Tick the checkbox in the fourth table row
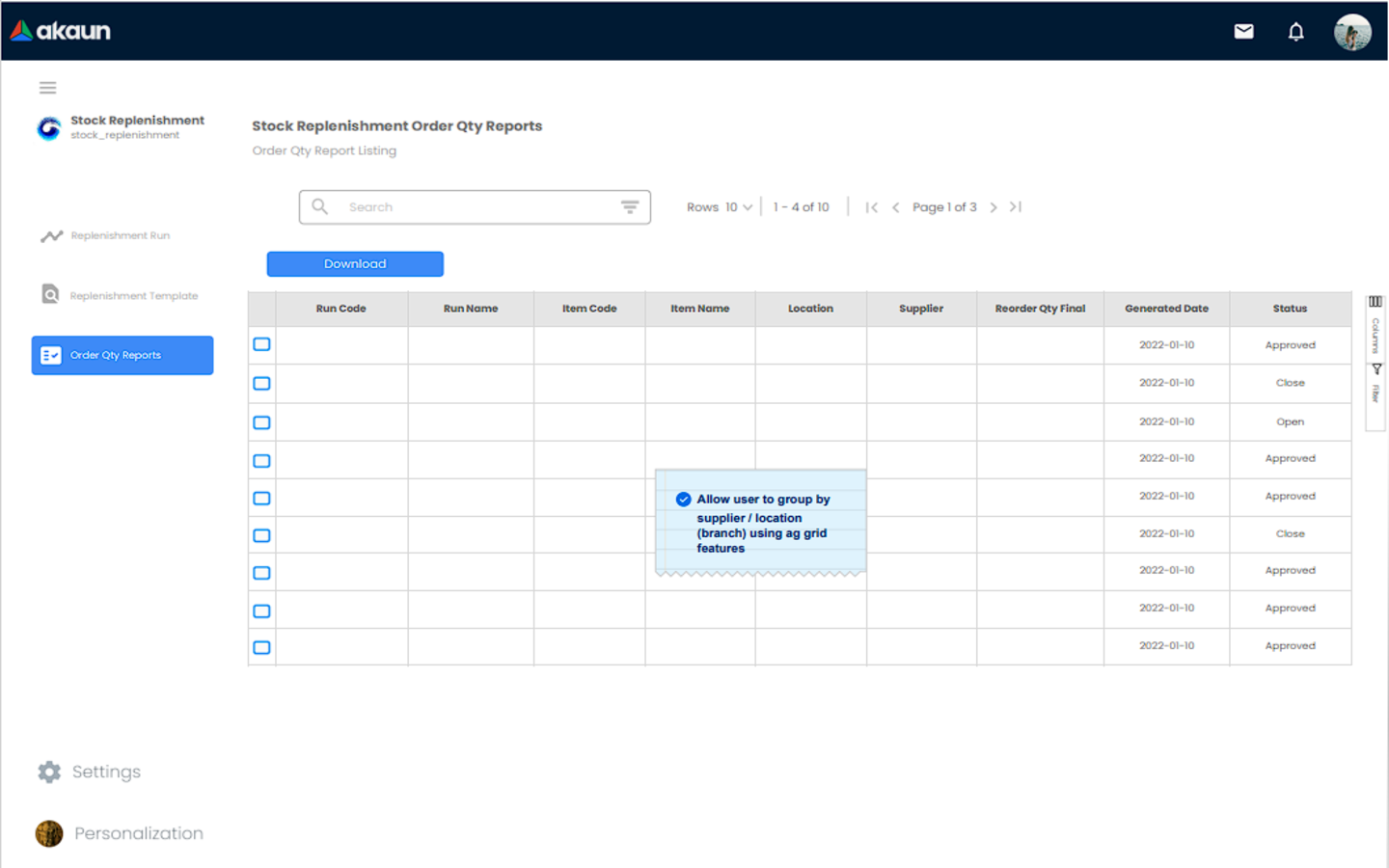This screenshot has height=868, width=1389. (261, 461)
